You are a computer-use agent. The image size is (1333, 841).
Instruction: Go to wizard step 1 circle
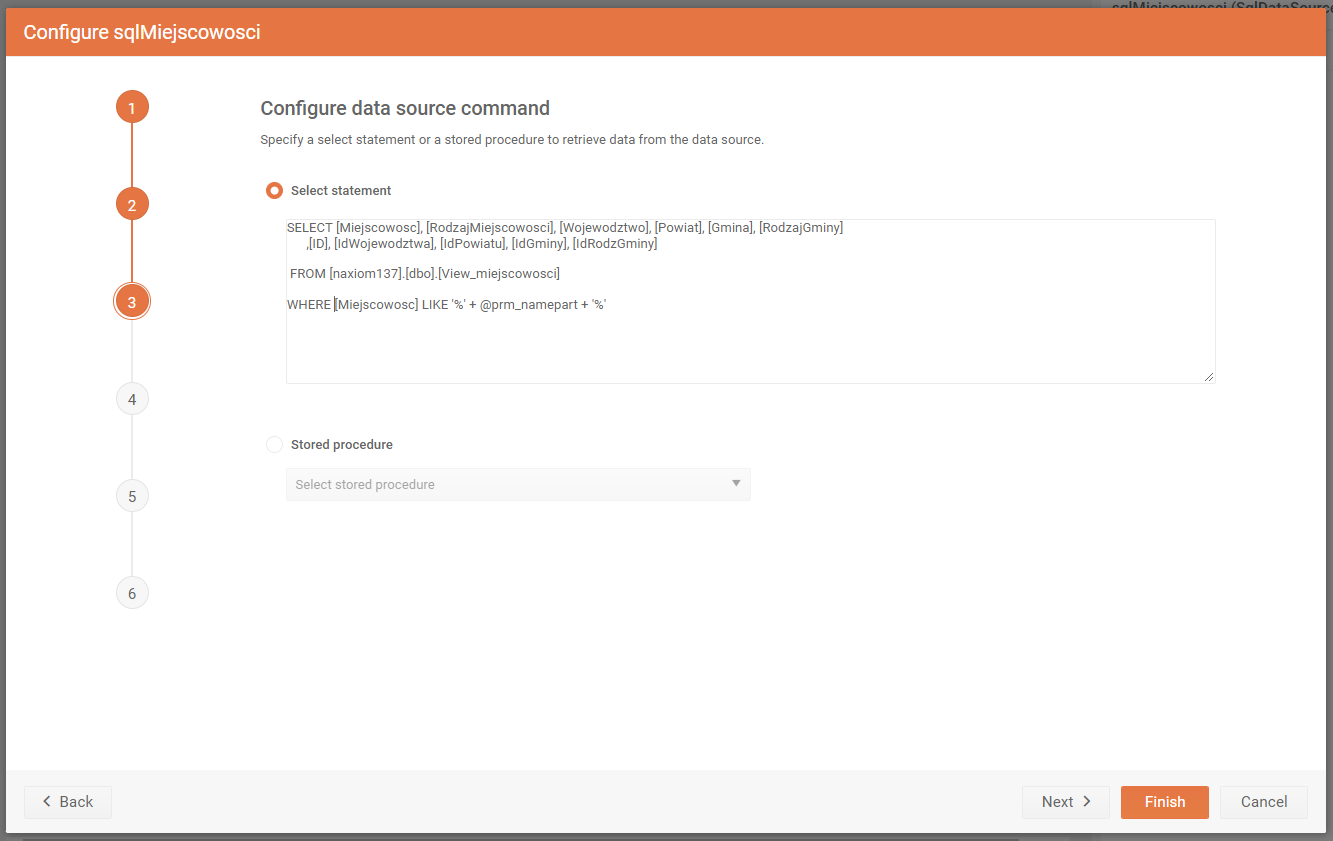[x=132, y=107]
